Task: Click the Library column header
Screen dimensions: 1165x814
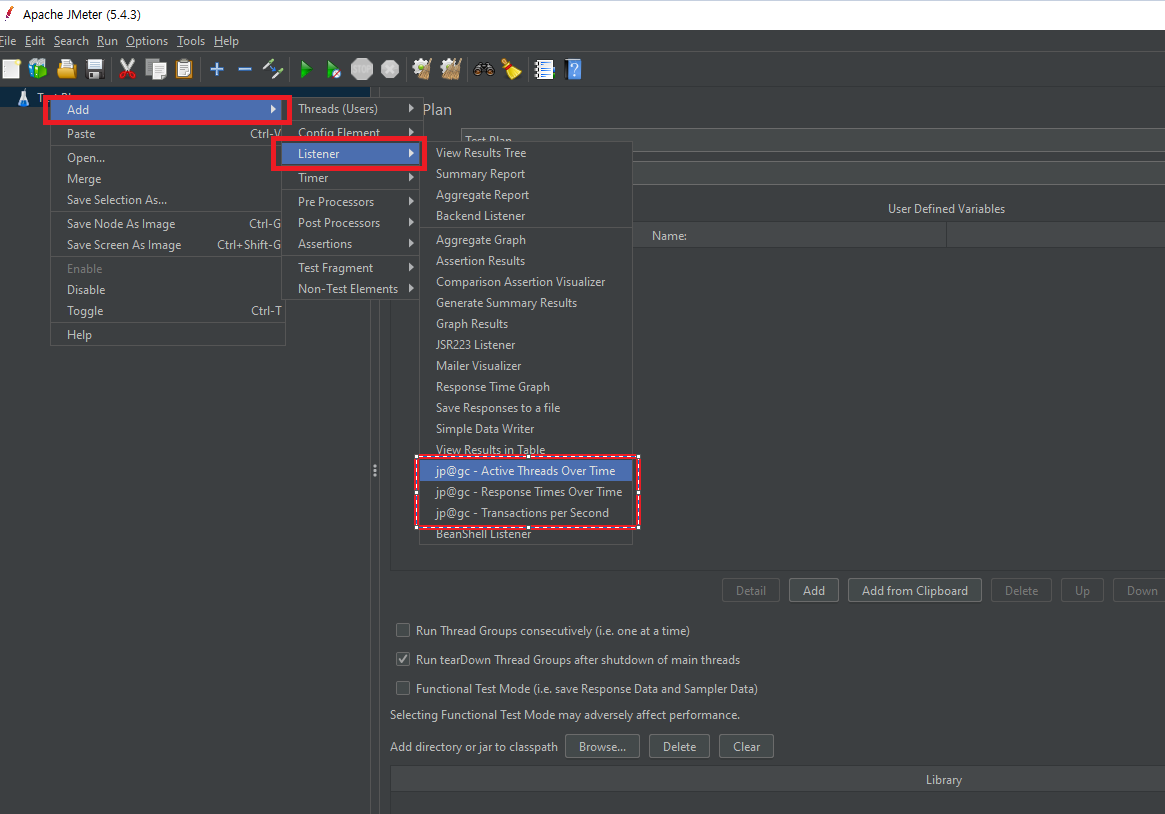Action: point(944,780)
